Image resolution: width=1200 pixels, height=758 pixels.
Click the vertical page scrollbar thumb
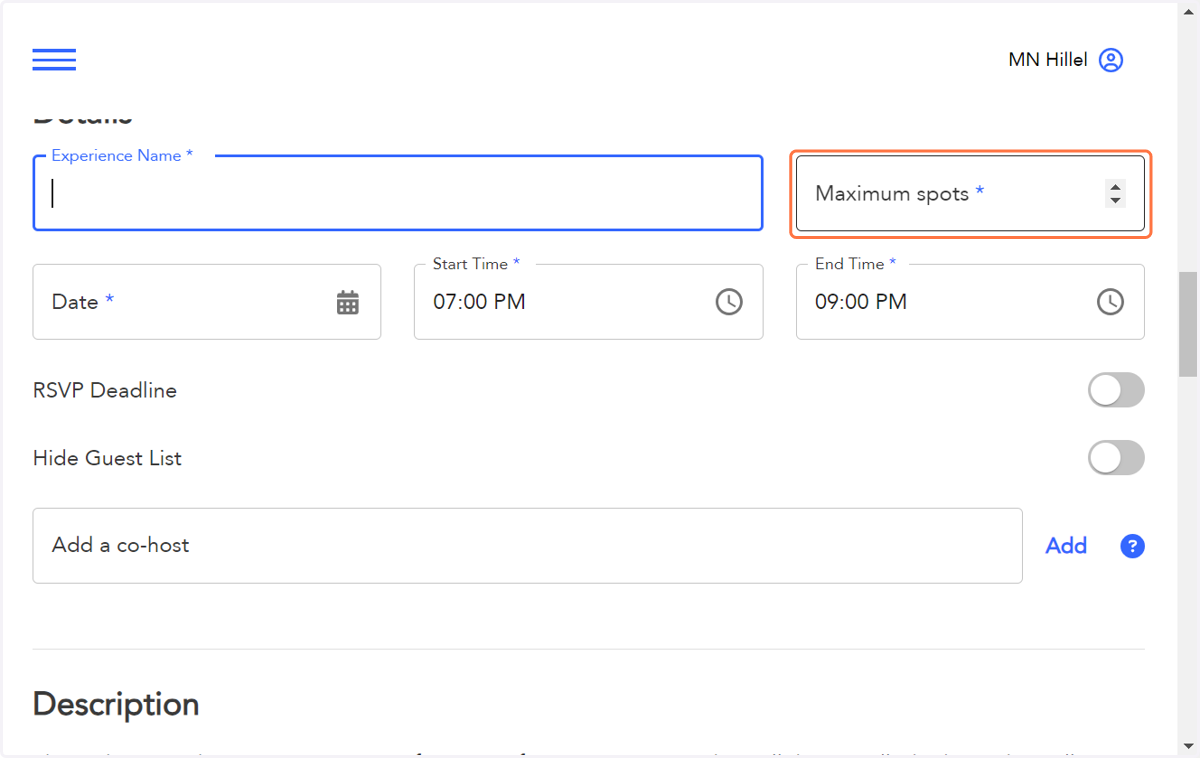pos(1188,323)
